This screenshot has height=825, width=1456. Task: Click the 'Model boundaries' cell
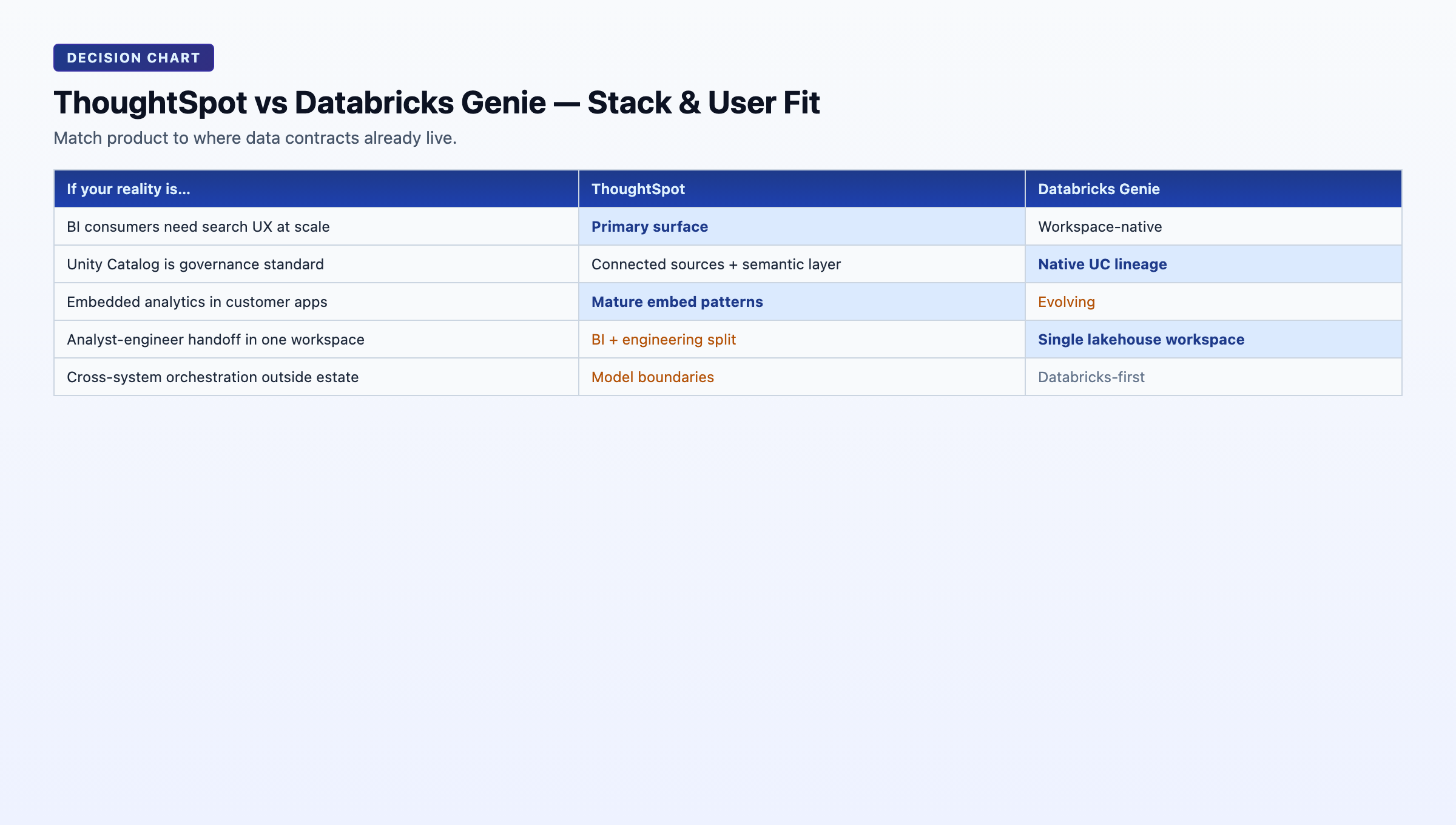[x=802, y=377]
